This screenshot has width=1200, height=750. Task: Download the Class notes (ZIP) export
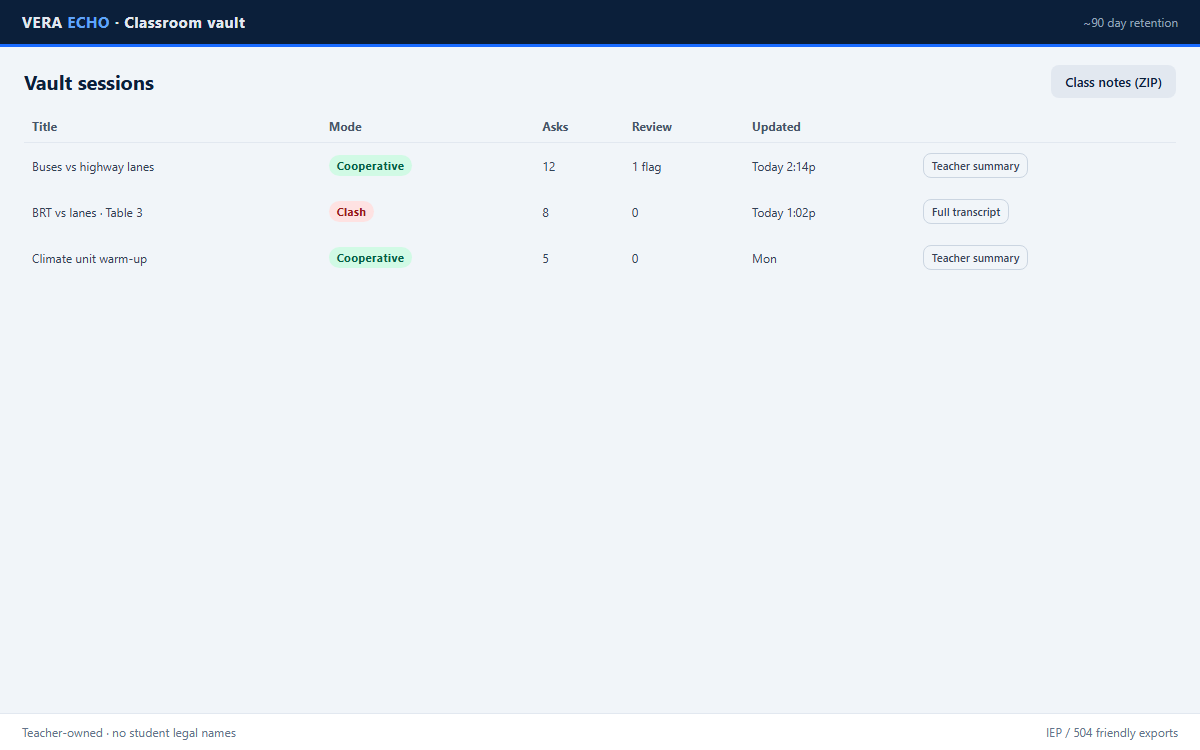[1113, 82]
